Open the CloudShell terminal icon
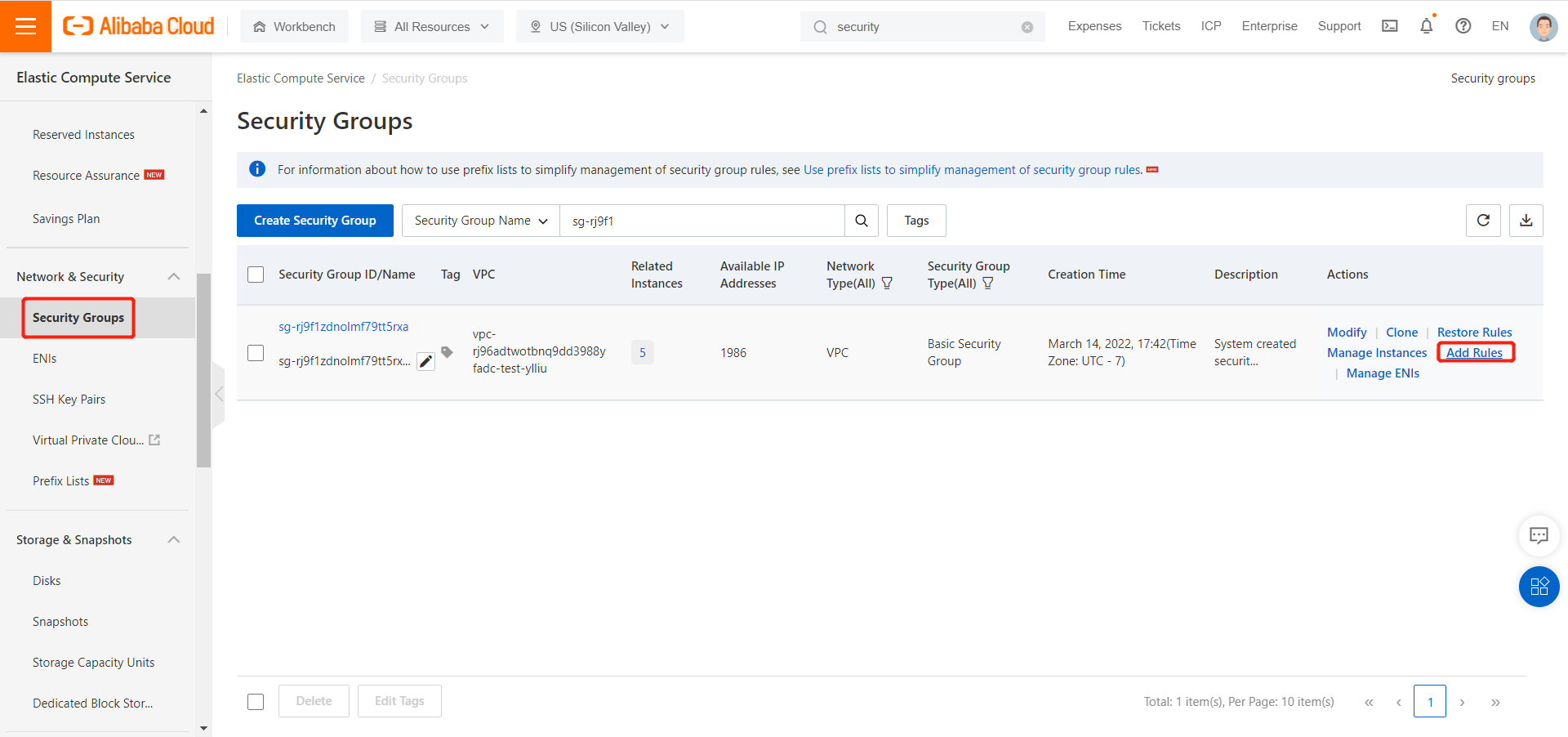The height and width of the screenshot is (737, 1568). click(x=1390, y=25)
